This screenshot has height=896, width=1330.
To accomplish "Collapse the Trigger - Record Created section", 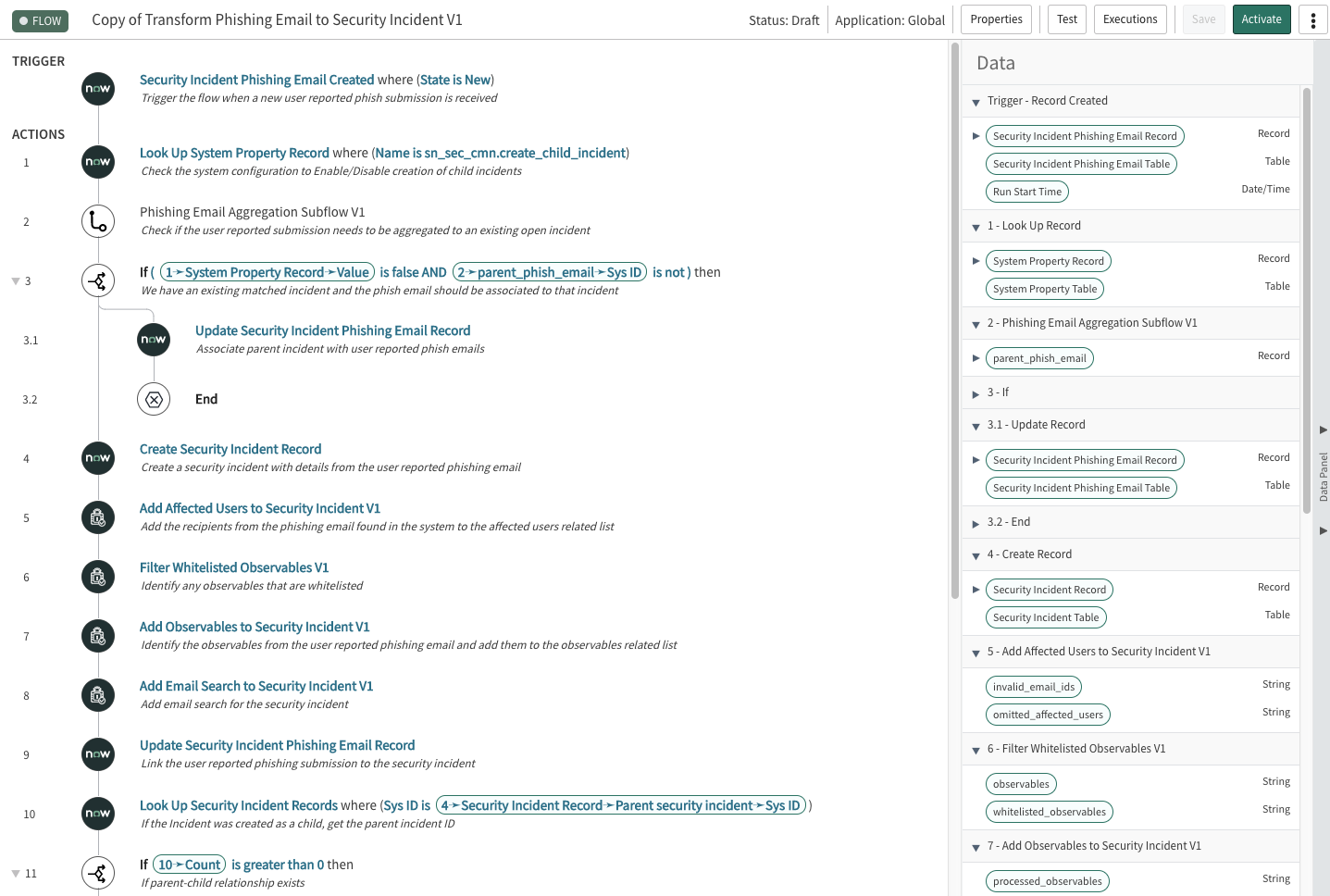I will coord(976,102).
